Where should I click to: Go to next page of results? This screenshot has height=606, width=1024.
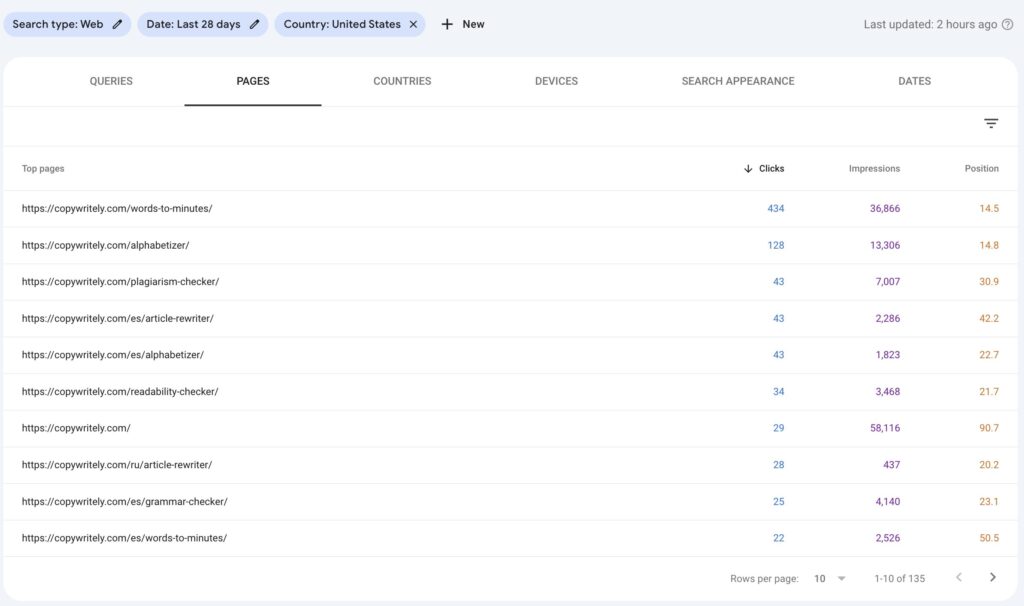[x=993, y=578]
